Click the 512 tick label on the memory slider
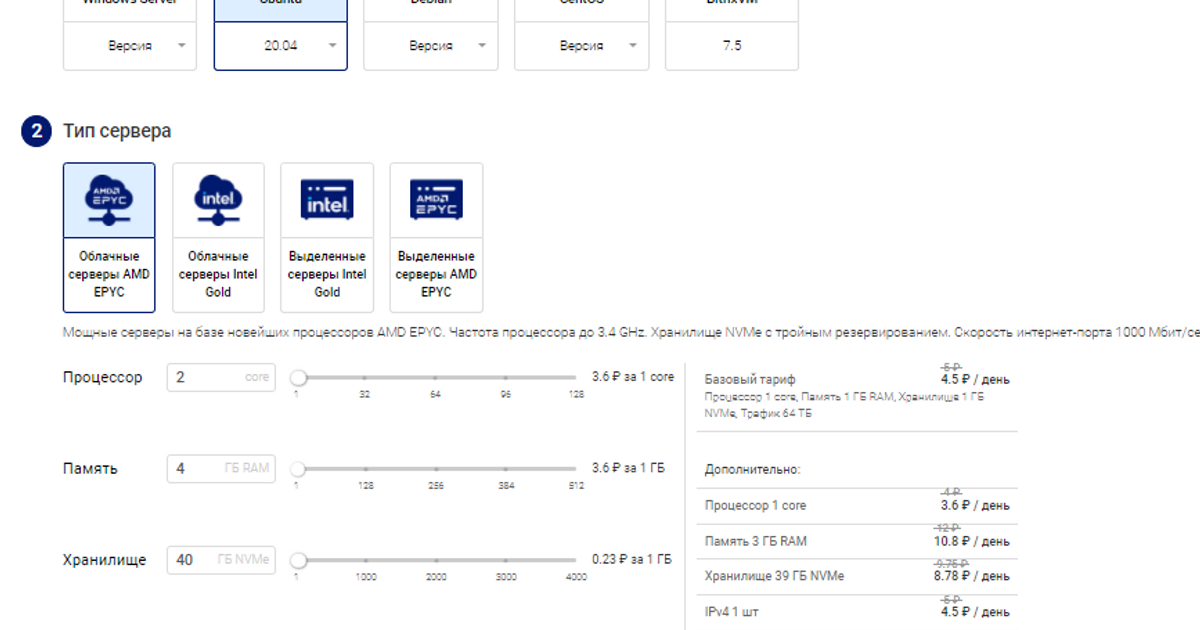 tap(576, 486)
